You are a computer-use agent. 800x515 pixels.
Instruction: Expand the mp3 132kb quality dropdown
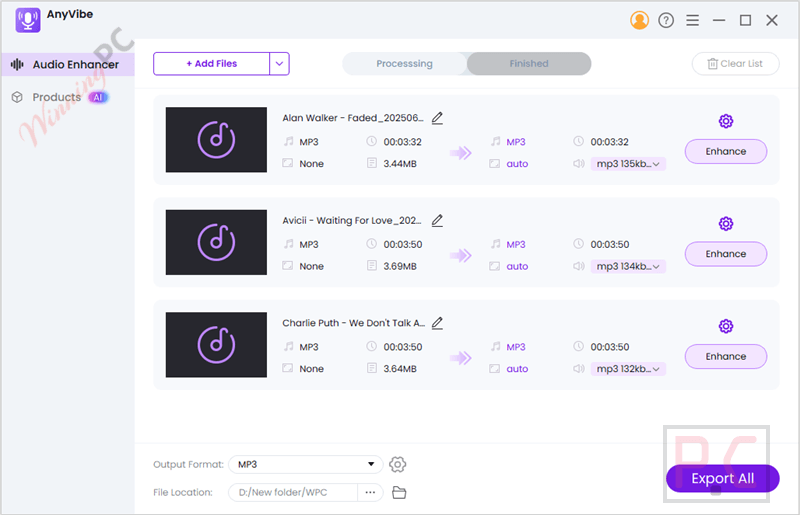coord(628,369)
